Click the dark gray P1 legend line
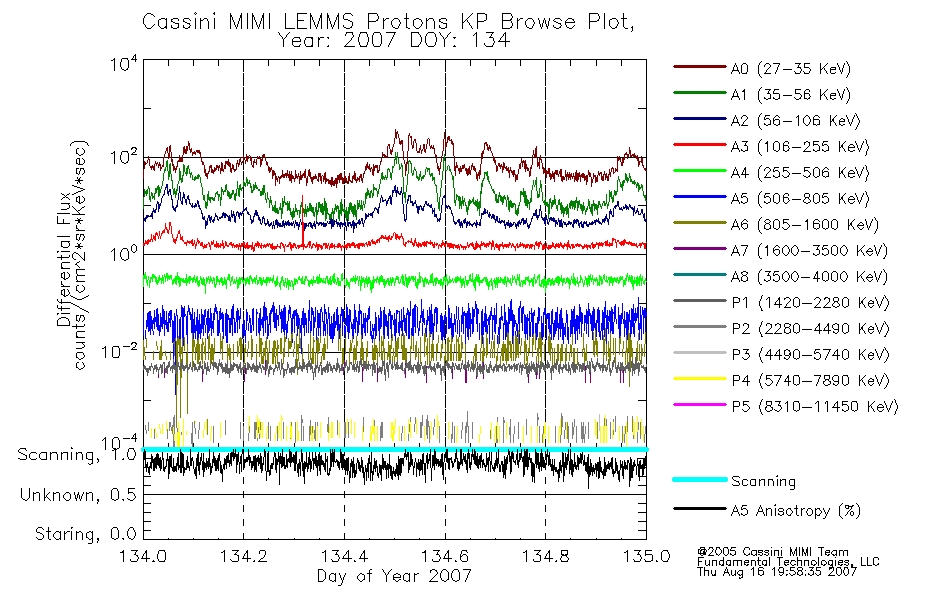 click(x=700, y=301)
